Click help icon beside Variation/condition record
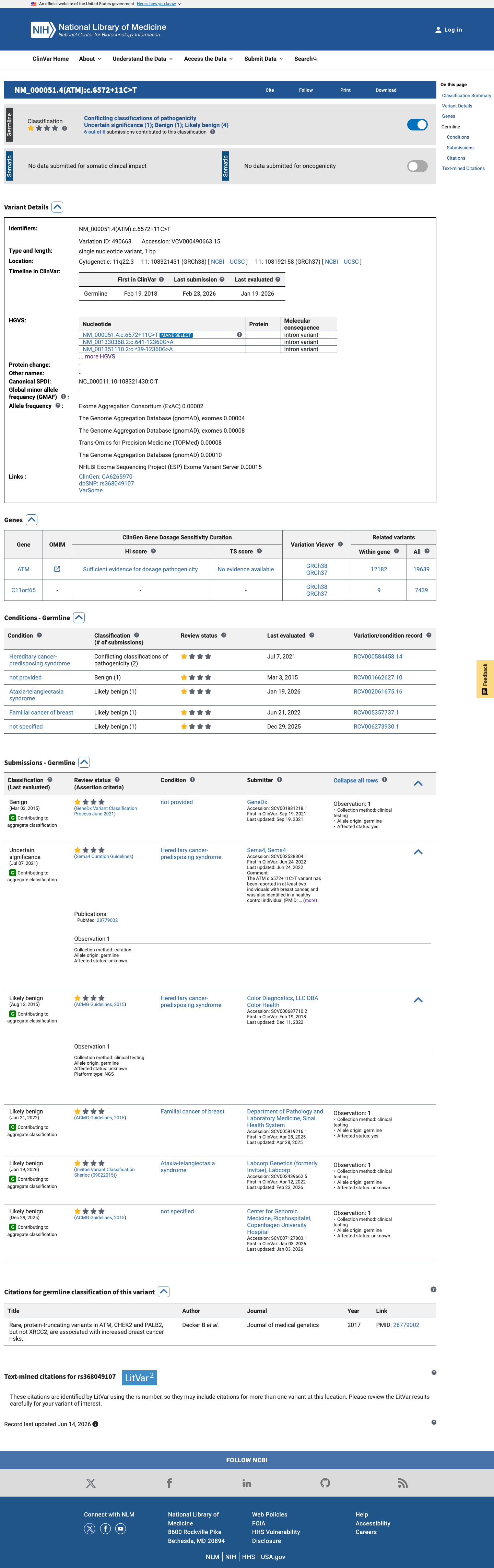 [x=429, y=635]
